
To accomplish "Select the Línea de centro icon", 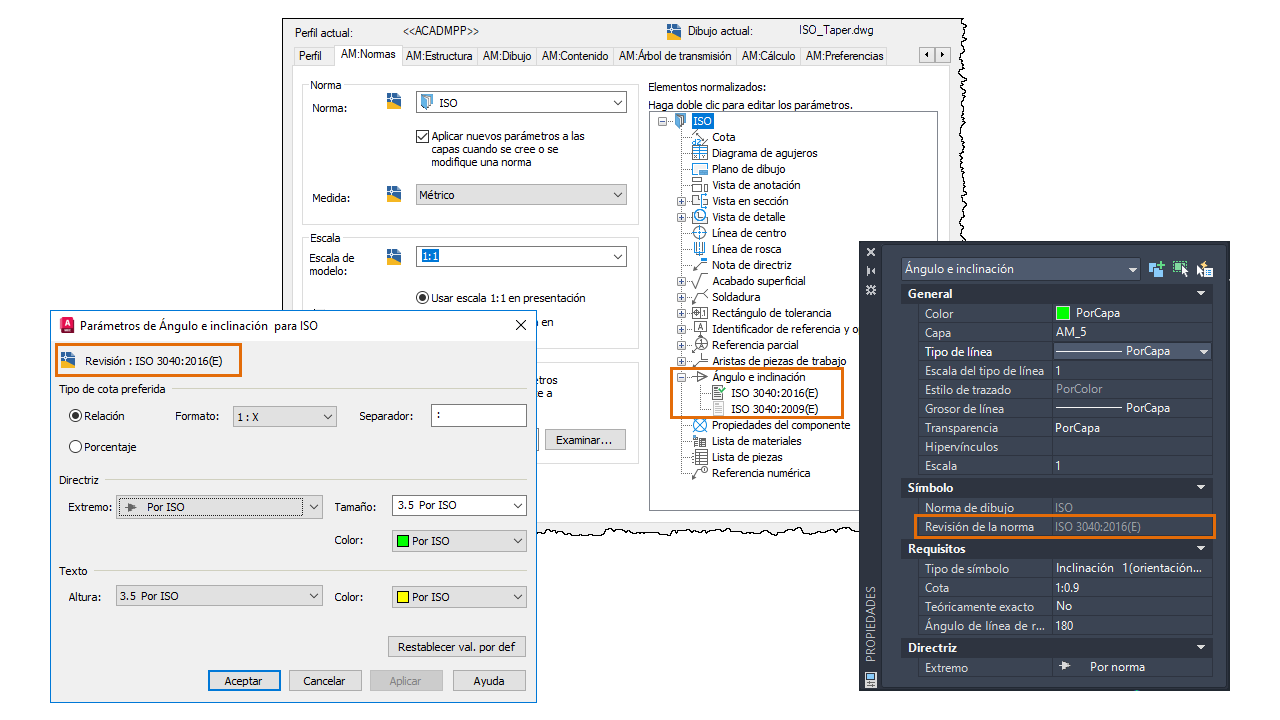I will [x=700, y=233].
